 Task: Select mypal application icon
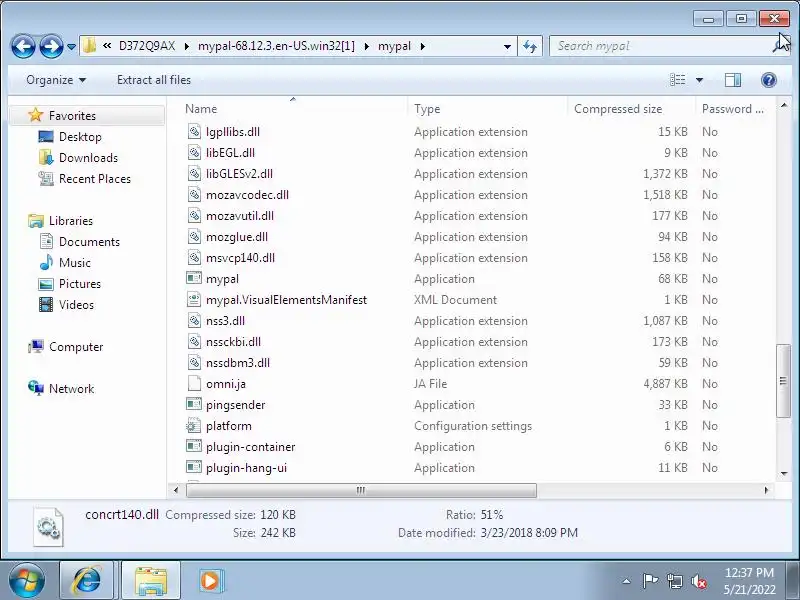pyautogui.click(x=194, y=278)
